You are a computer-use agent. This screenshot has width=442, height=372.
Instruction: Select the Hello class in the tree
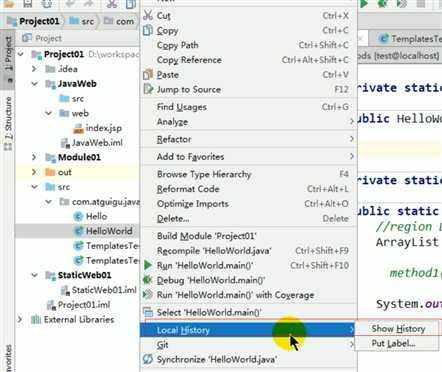(x=90, y=216)
